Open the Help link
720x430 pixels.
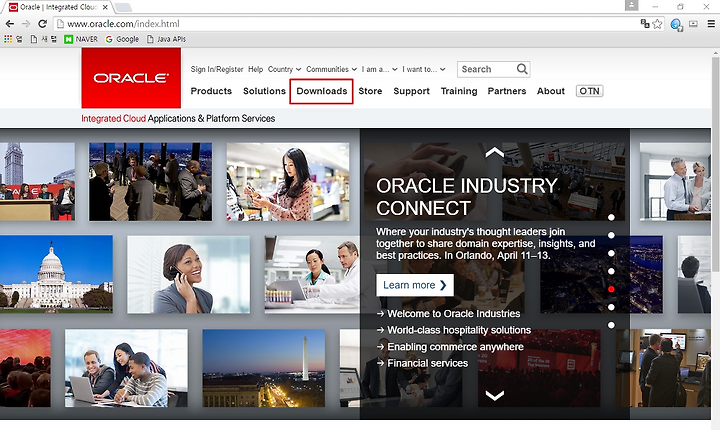255,69
